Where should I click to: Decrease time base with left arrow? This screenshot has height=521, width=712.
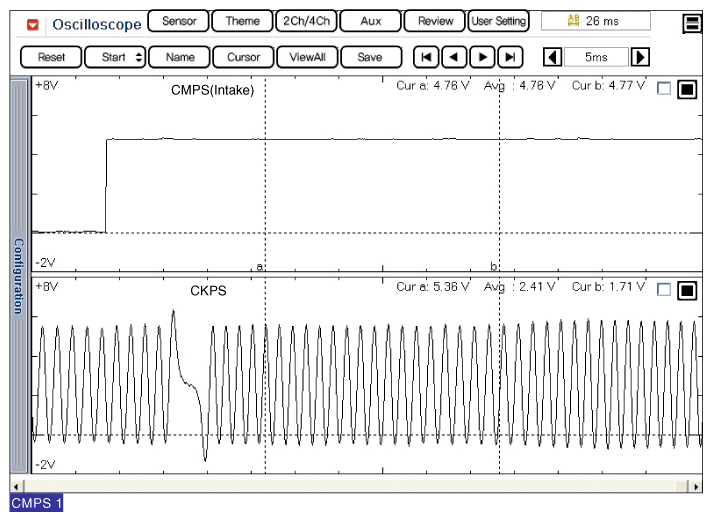pyautogui.click(x=550, y=58)
